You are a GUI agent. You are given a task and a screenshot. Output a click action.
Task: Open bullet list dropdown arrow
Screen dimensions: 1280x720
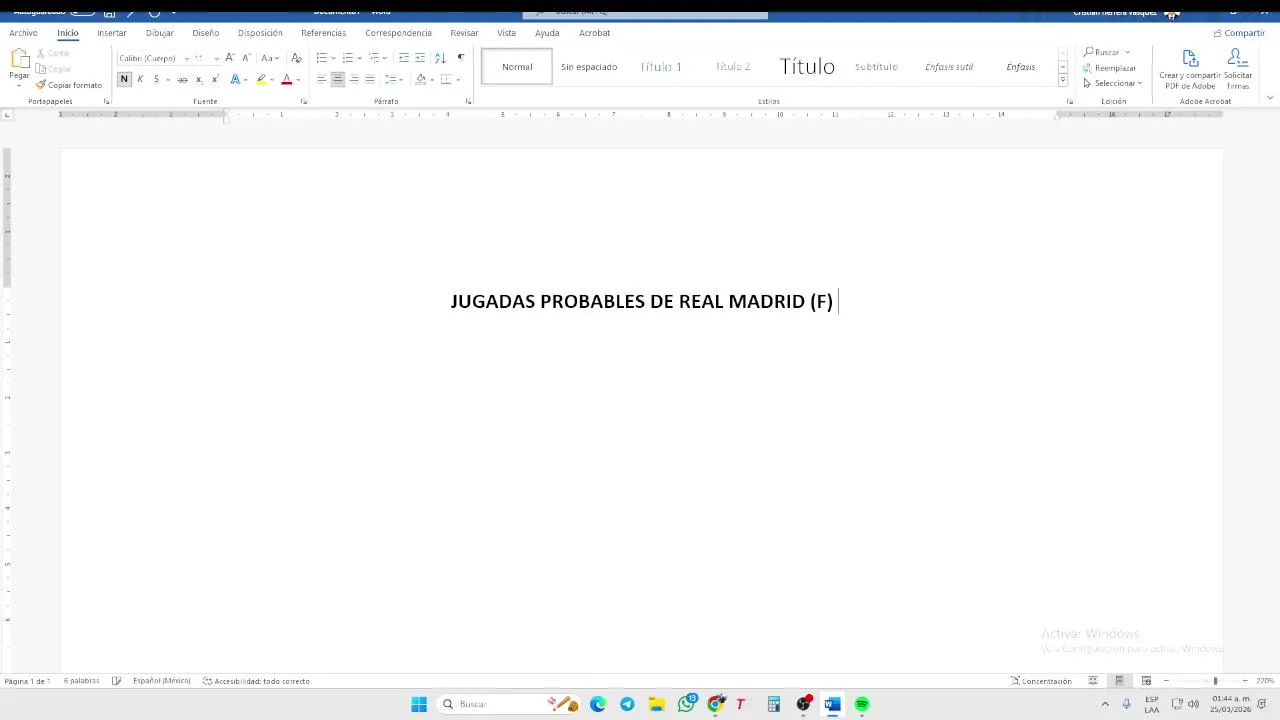(x=333, y=58)
